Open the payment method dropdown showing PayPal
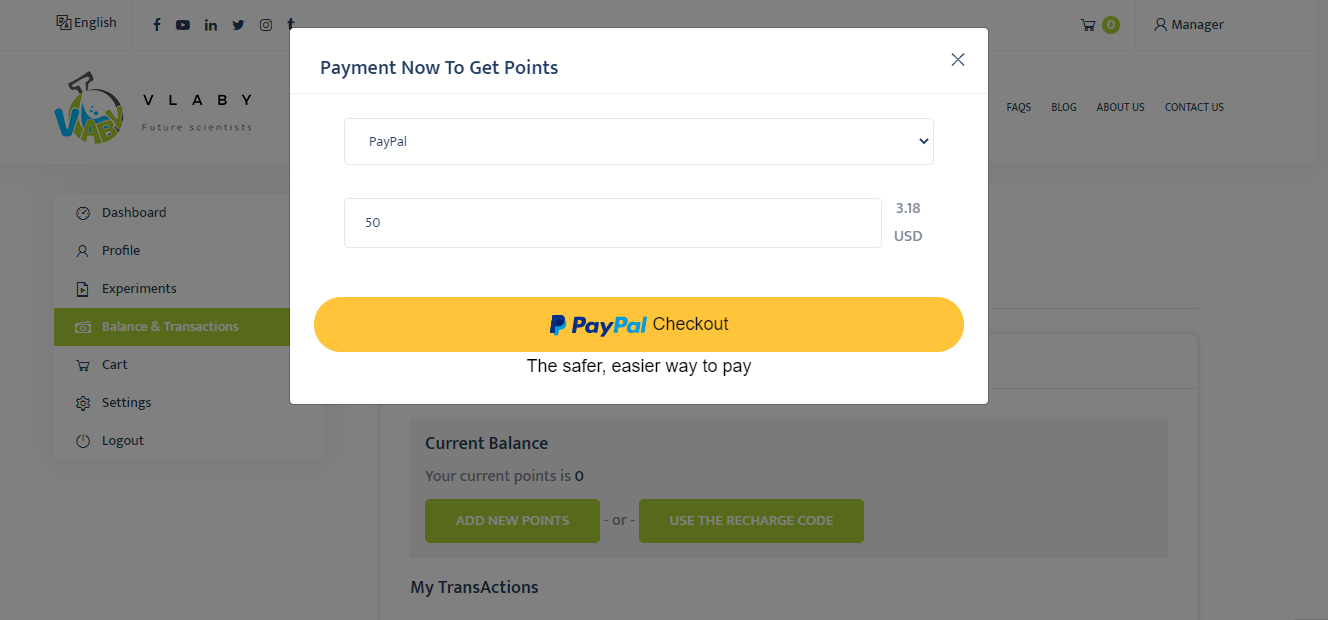Screen dimensions: 1328x620 click(x=638, y=141)
